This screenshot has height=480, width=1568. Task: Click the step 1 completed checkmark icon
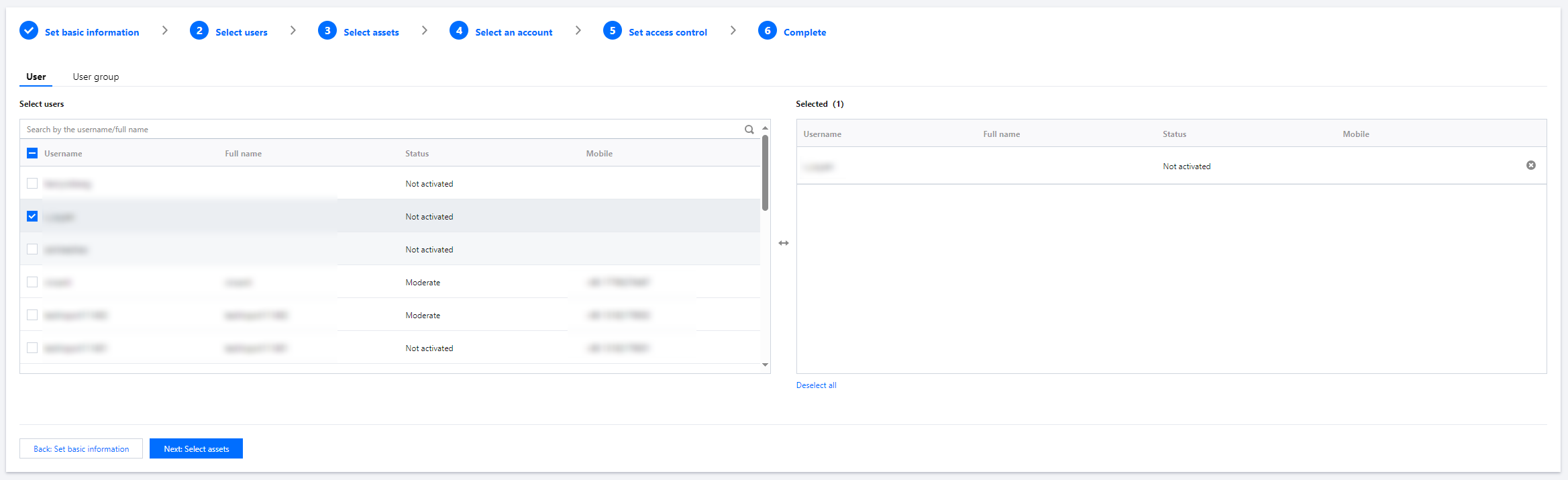point(29,31)
